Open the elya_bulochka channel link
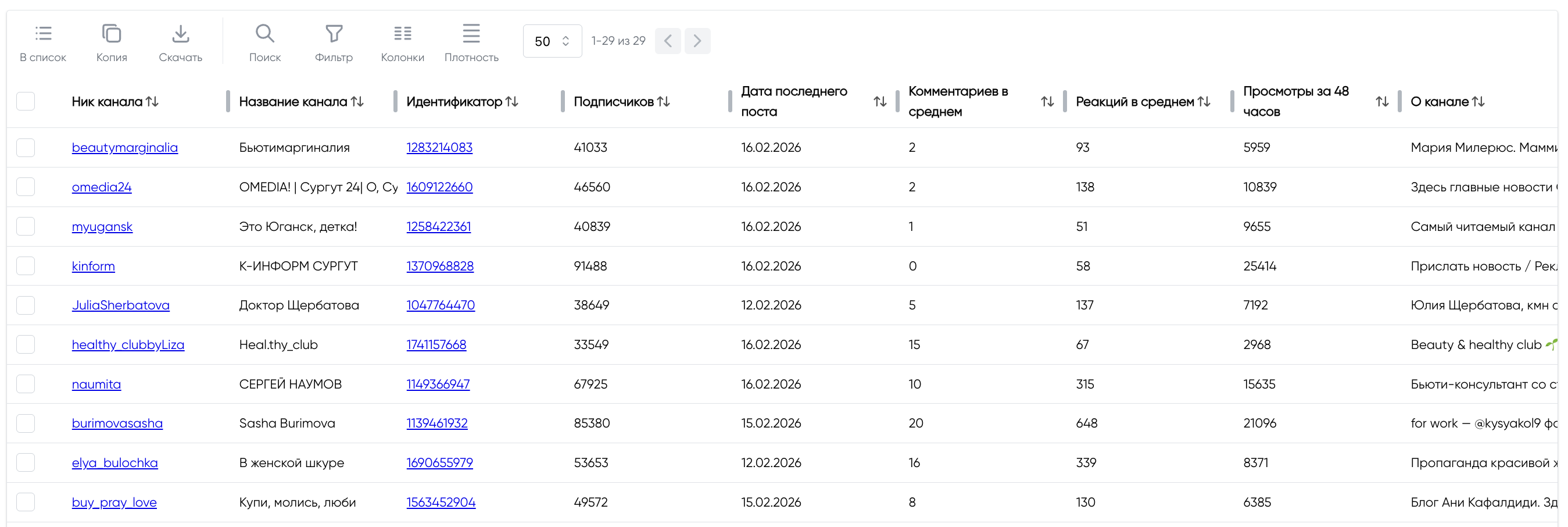 tap(114, 463)
